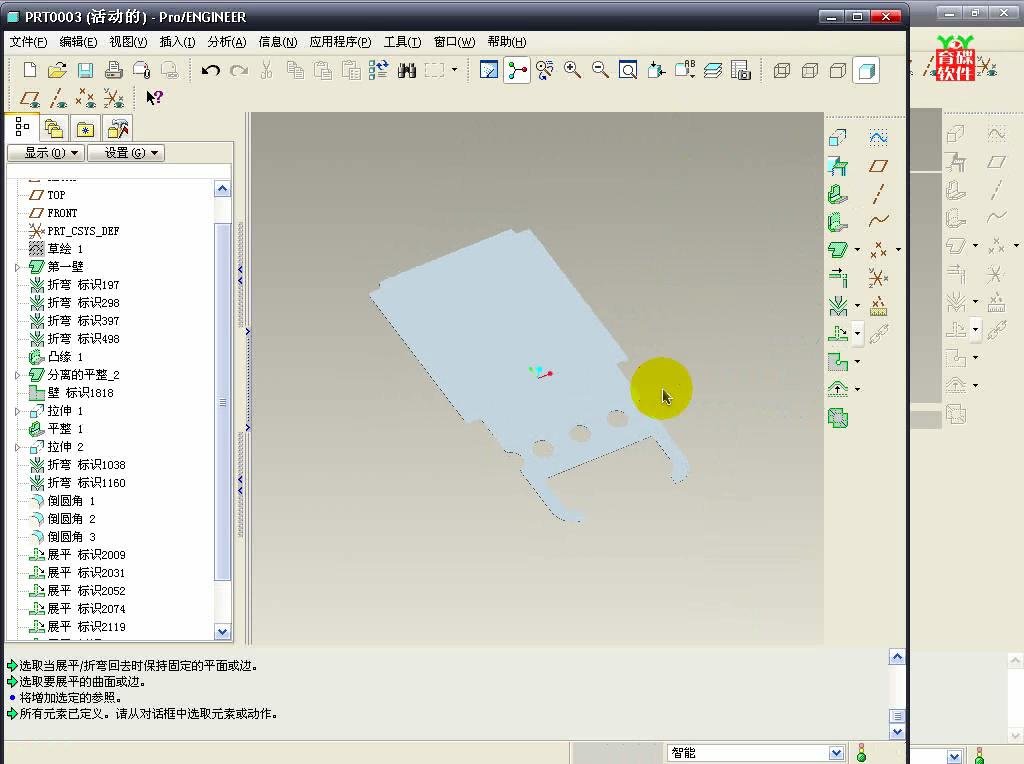Select 展平 标识2009 in model tree

tap(77, 554)
